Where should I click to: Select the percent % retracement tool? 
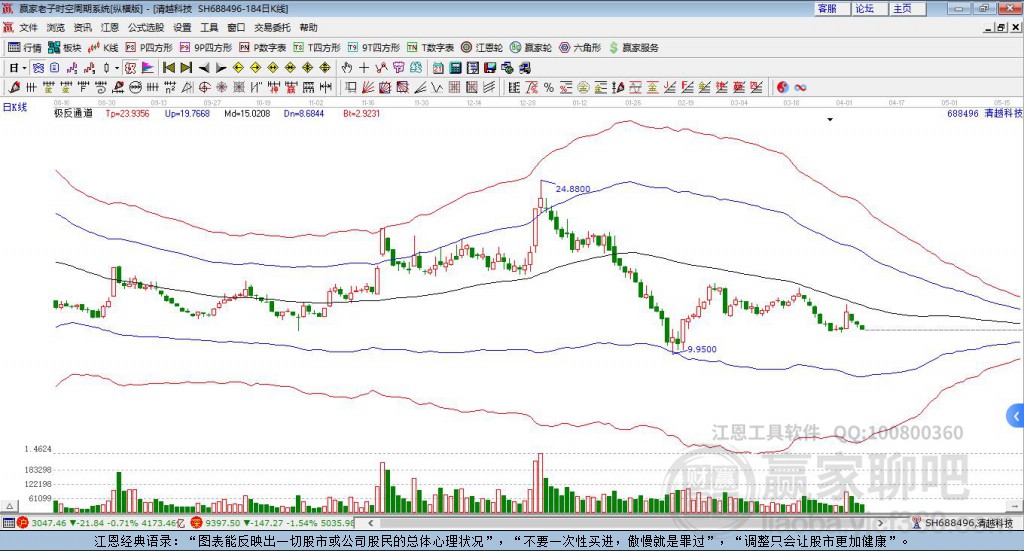(x=549, y=87)
